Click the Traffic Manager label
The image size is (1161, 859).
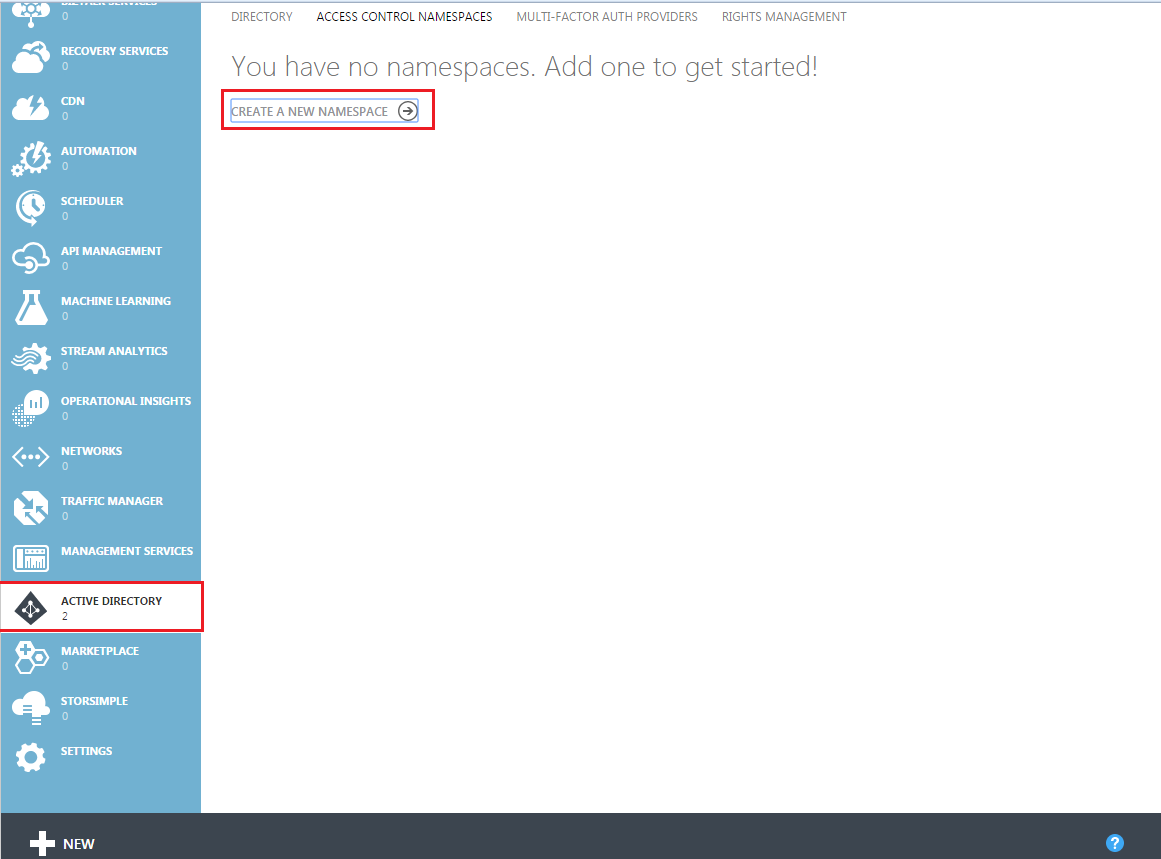tap(112, 501)
